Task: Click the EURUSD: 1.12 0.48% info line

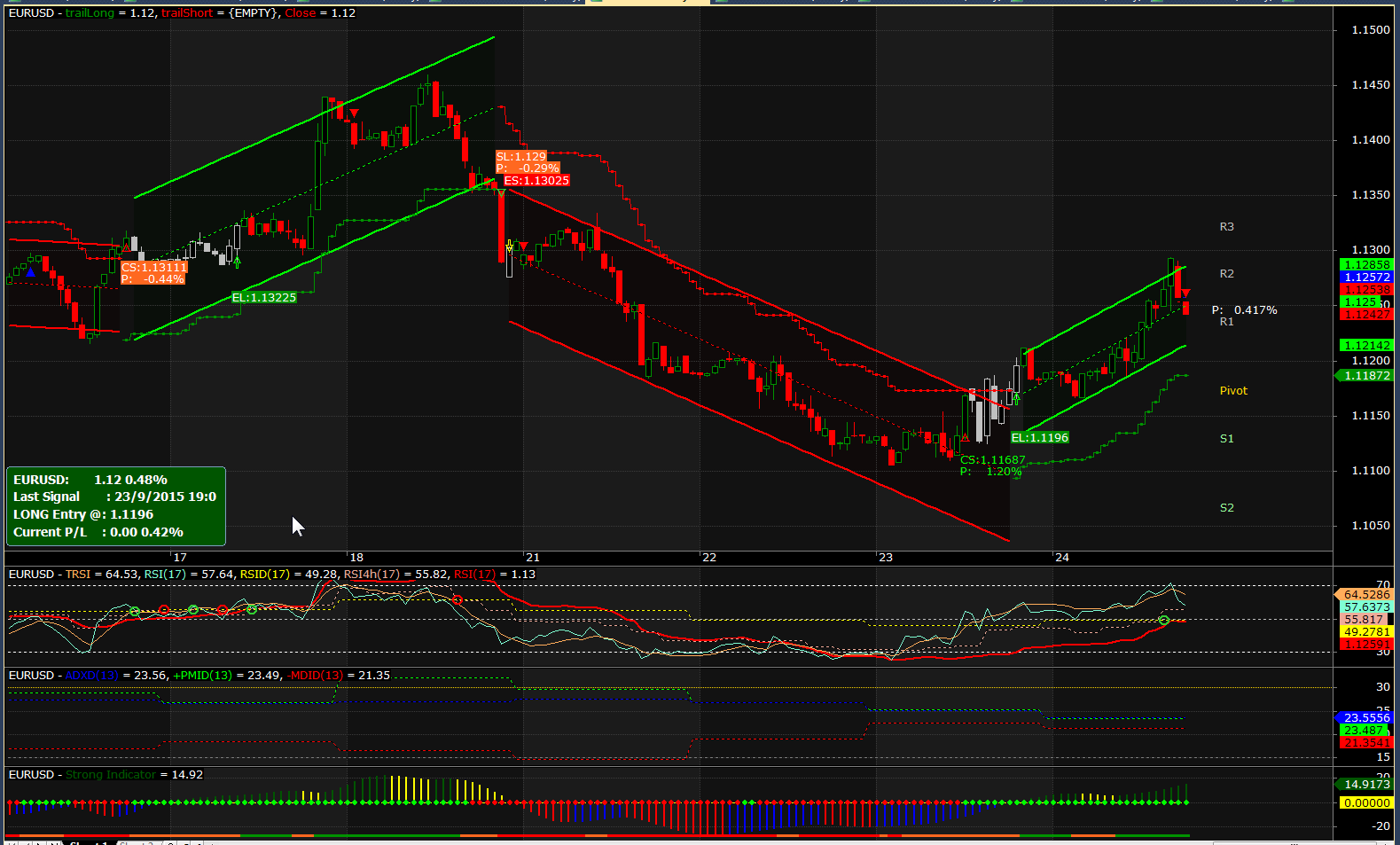Action: (90, 480)
